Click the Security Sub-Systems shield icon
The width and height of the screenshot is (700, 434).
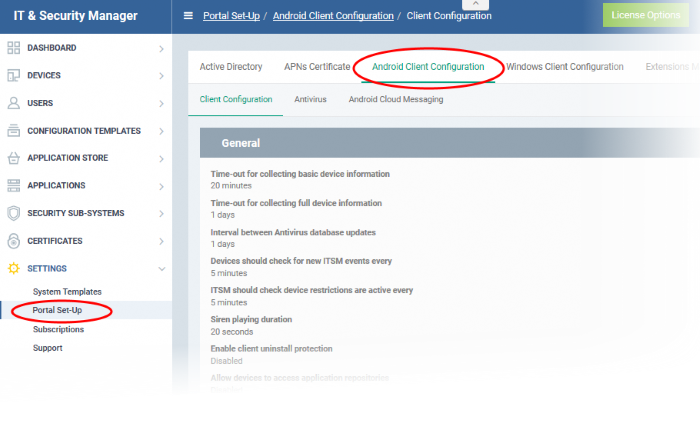(x=14, y=213)
